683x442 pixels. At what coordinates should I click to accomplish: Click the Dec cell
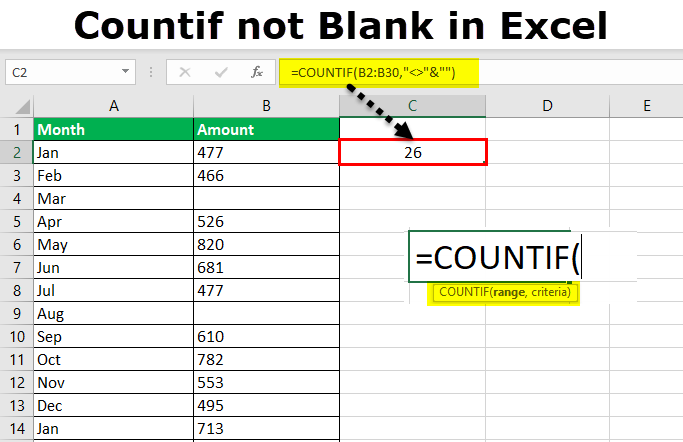[x=114, y=406]
